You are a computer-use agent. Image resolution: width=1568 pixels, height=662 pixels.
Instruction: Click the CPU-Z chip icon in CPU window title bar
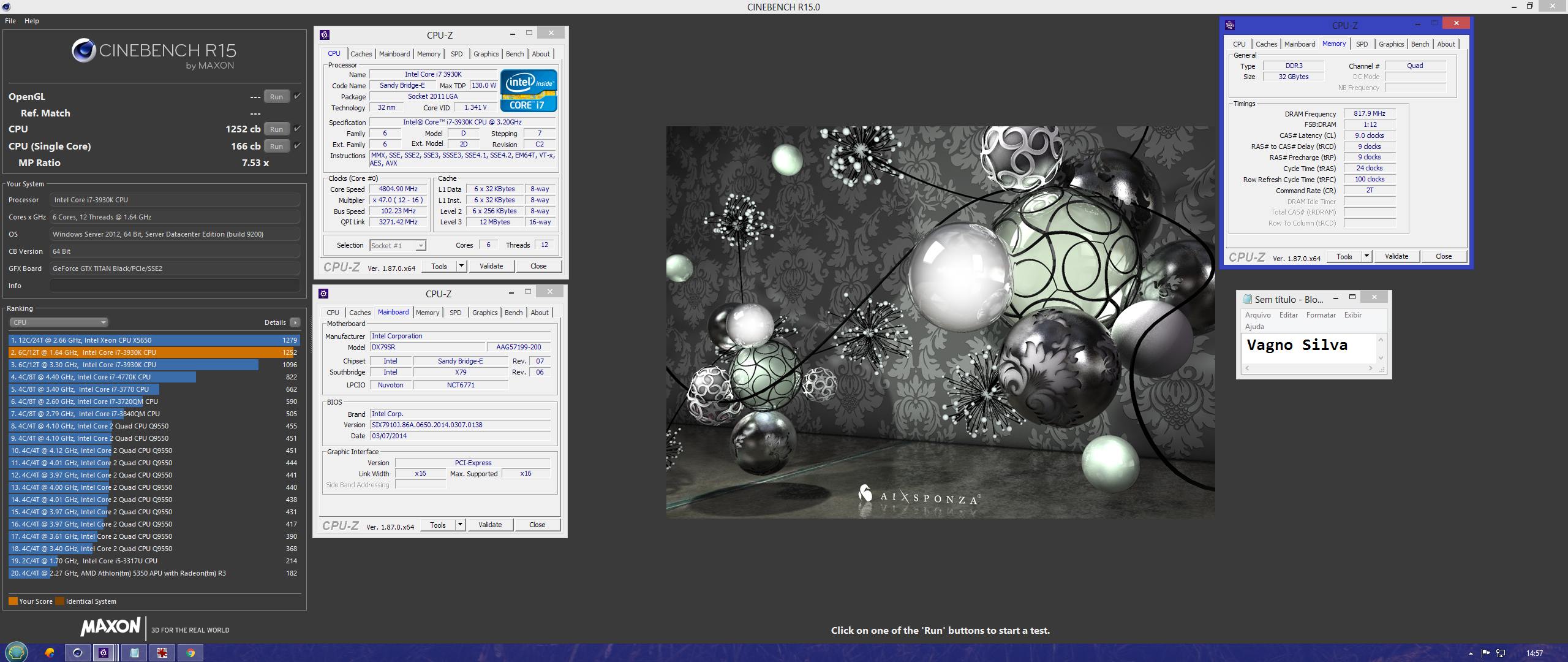pos(325,35)
